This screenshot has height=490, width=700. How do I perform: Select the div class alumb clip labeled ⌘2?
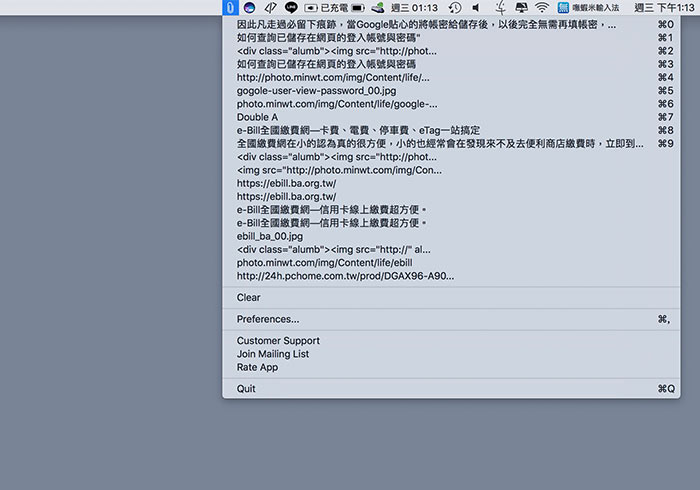(x=451, y=51)
